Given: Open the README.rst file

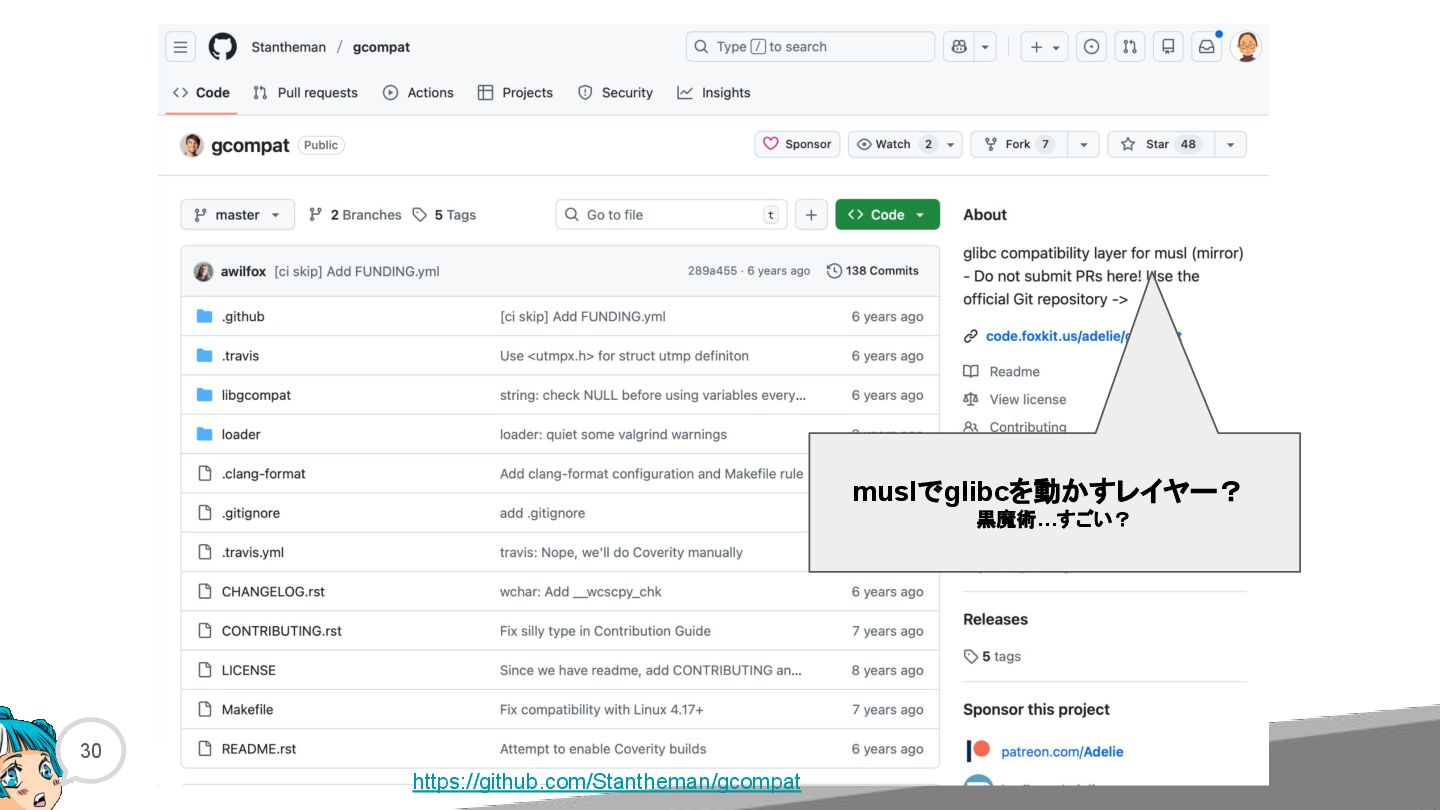Looking at the screenshot, I should tap(259, 748).
